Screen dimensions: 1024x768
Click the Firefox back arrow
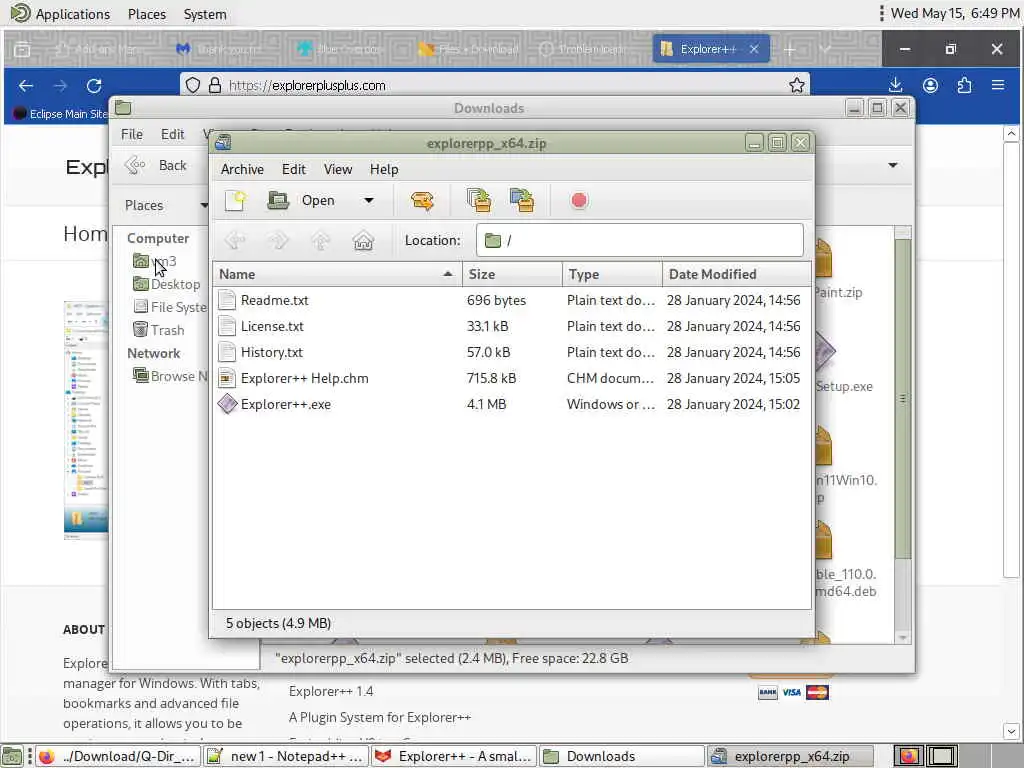(26, 86)
